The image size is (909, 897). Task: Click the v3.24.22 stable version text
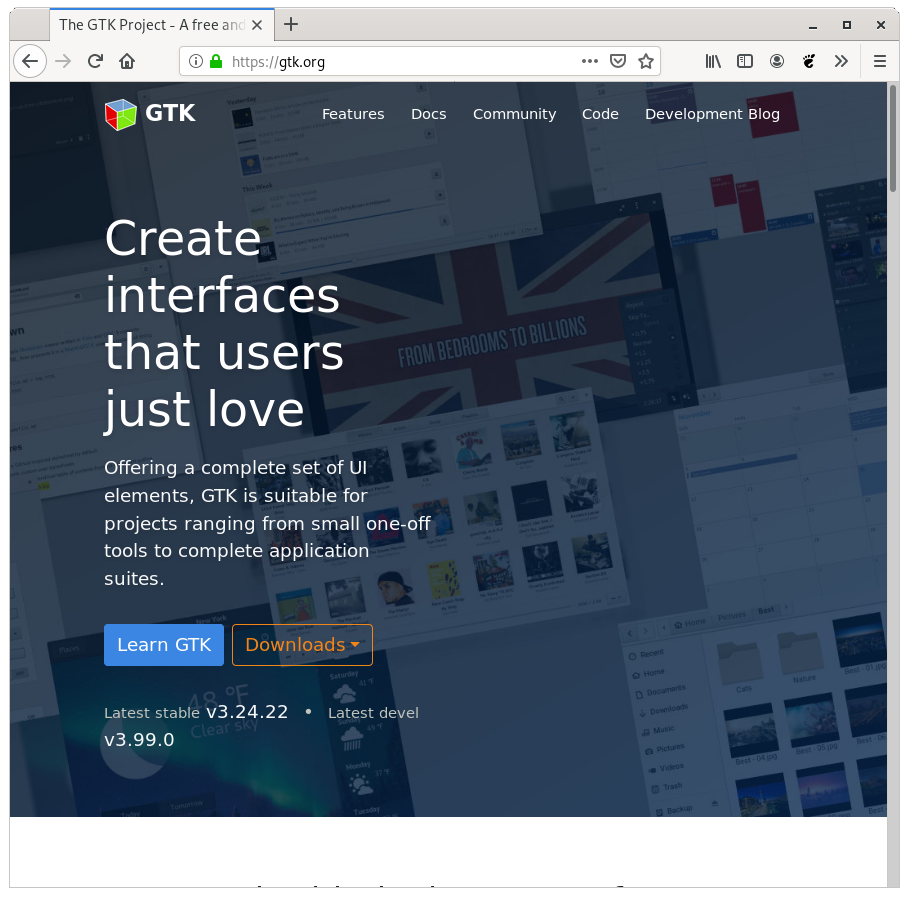[248, 711]
